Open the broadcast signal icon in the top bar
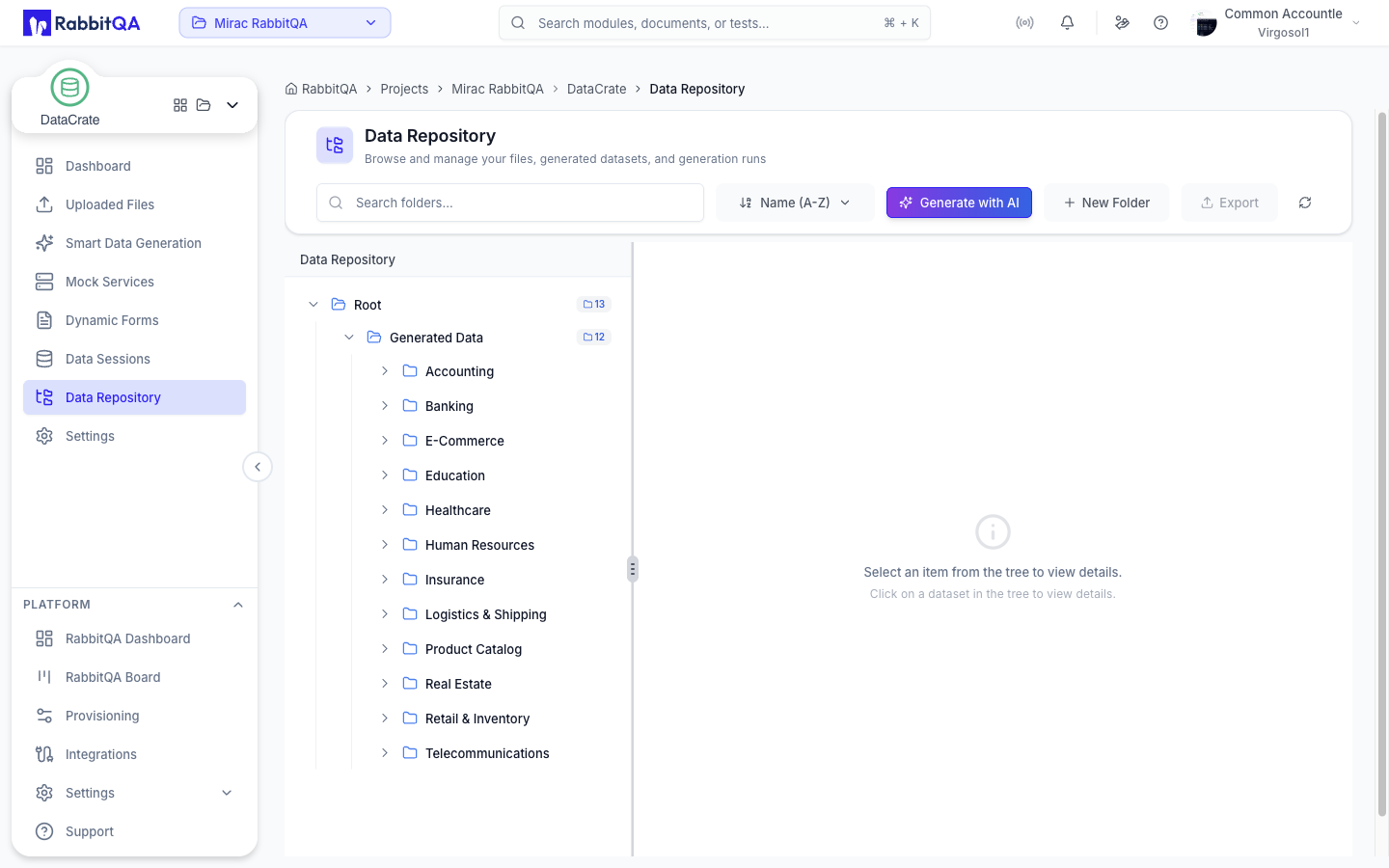Image resolution: width=1389 pixels, height=868 pixels. click(x=1024, y=23)
